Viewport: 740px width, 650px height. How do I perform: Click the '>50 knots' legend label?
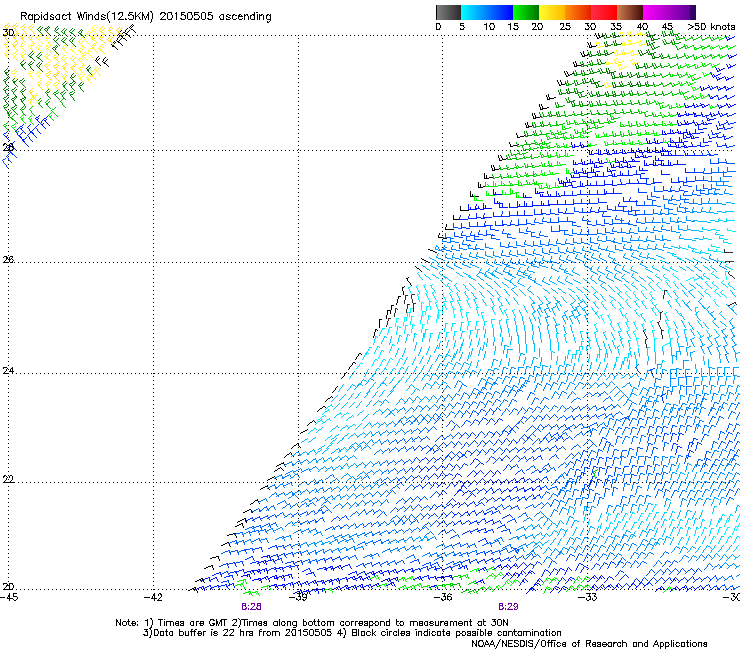(711, 27)
